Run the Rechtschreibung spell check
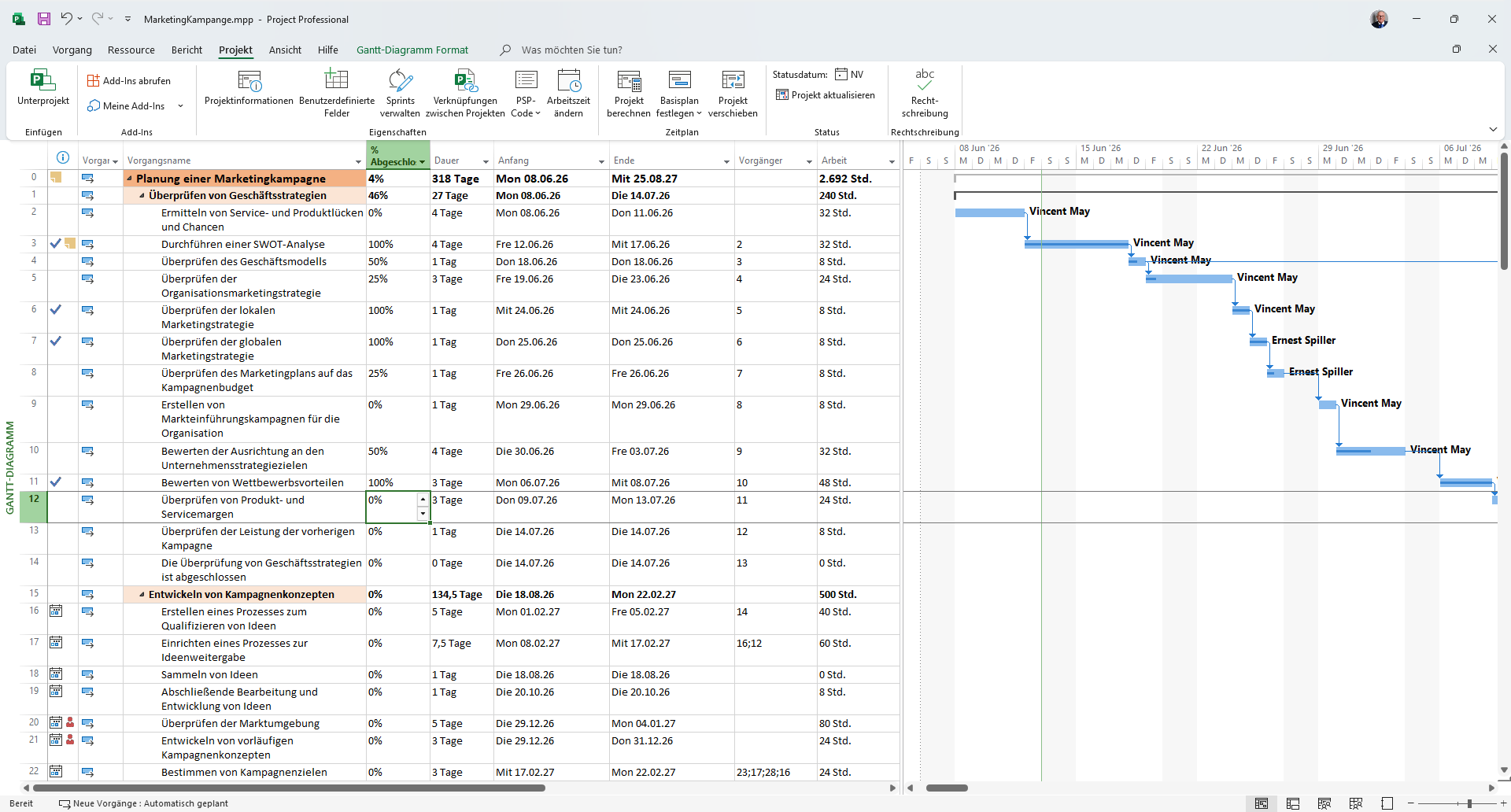Screen dimensions: 1511x812 pos(925,94)
